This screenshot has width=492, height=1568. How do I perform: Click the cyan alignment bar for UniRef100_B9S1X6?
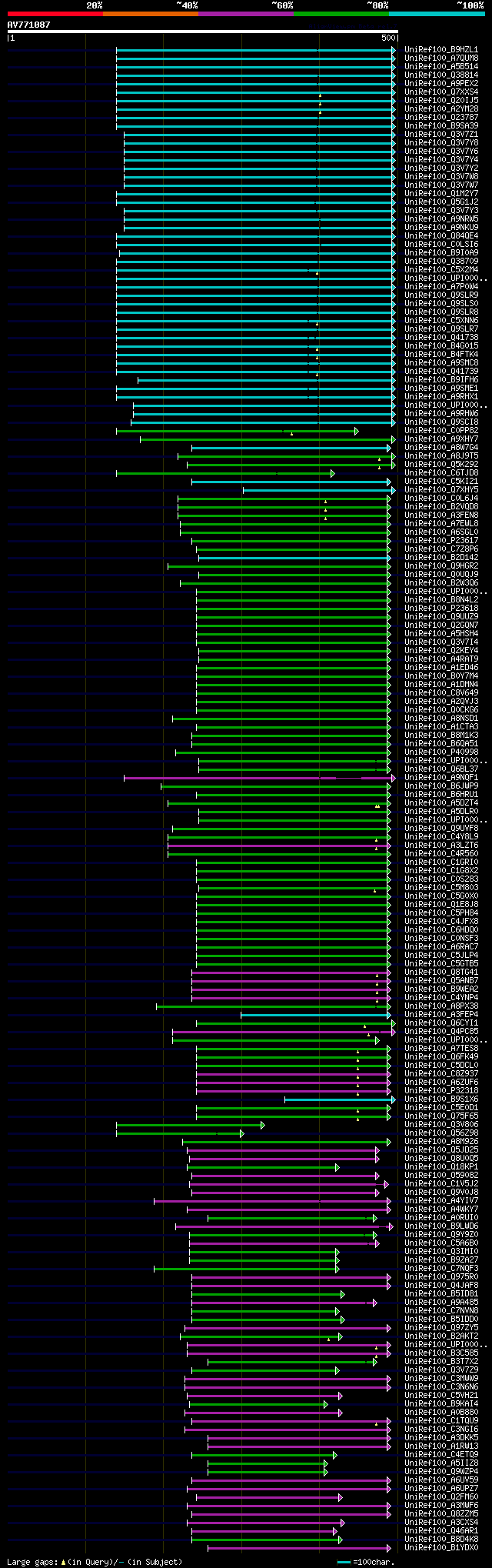coord(340,1099)
